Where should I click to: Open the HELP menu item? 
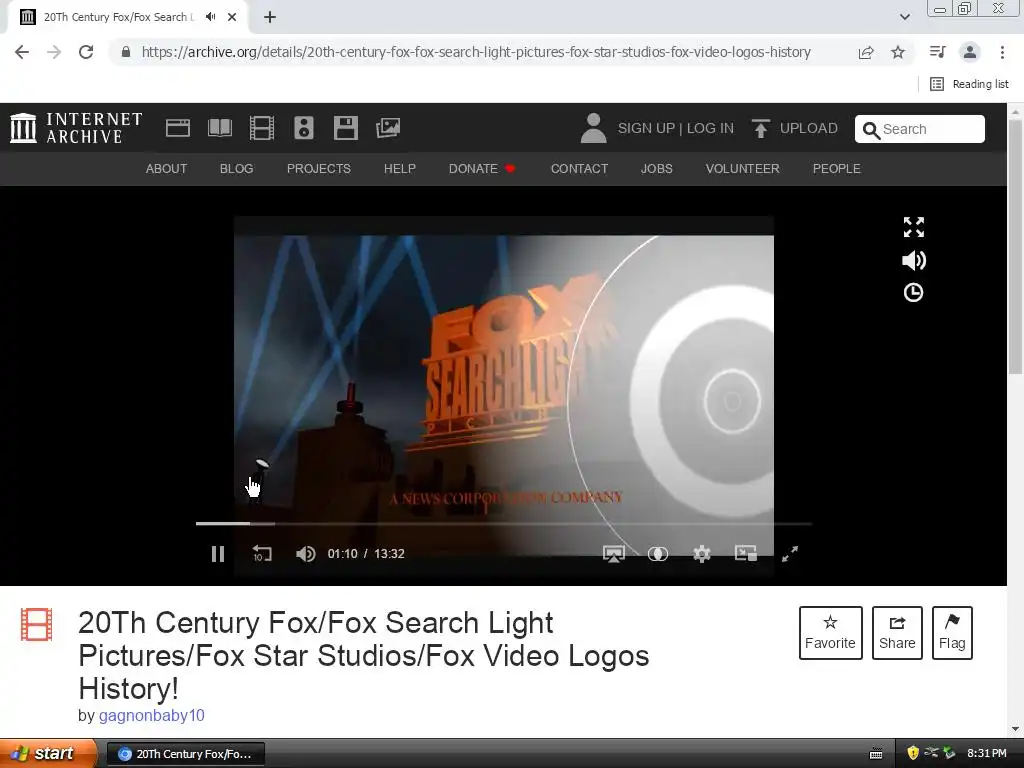coord(400,168)
